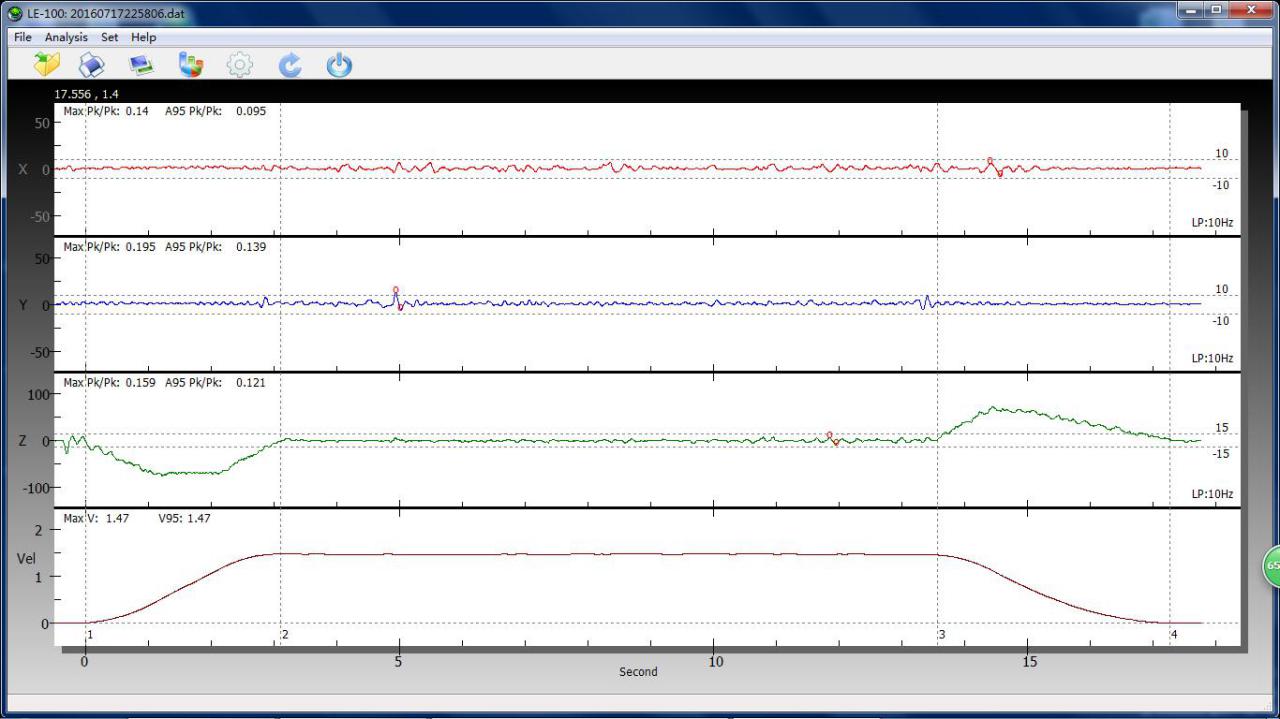This screenshot has height=719, width=1280.
Task: Click the open file folder icon
Action: click(x=46, y=65)
